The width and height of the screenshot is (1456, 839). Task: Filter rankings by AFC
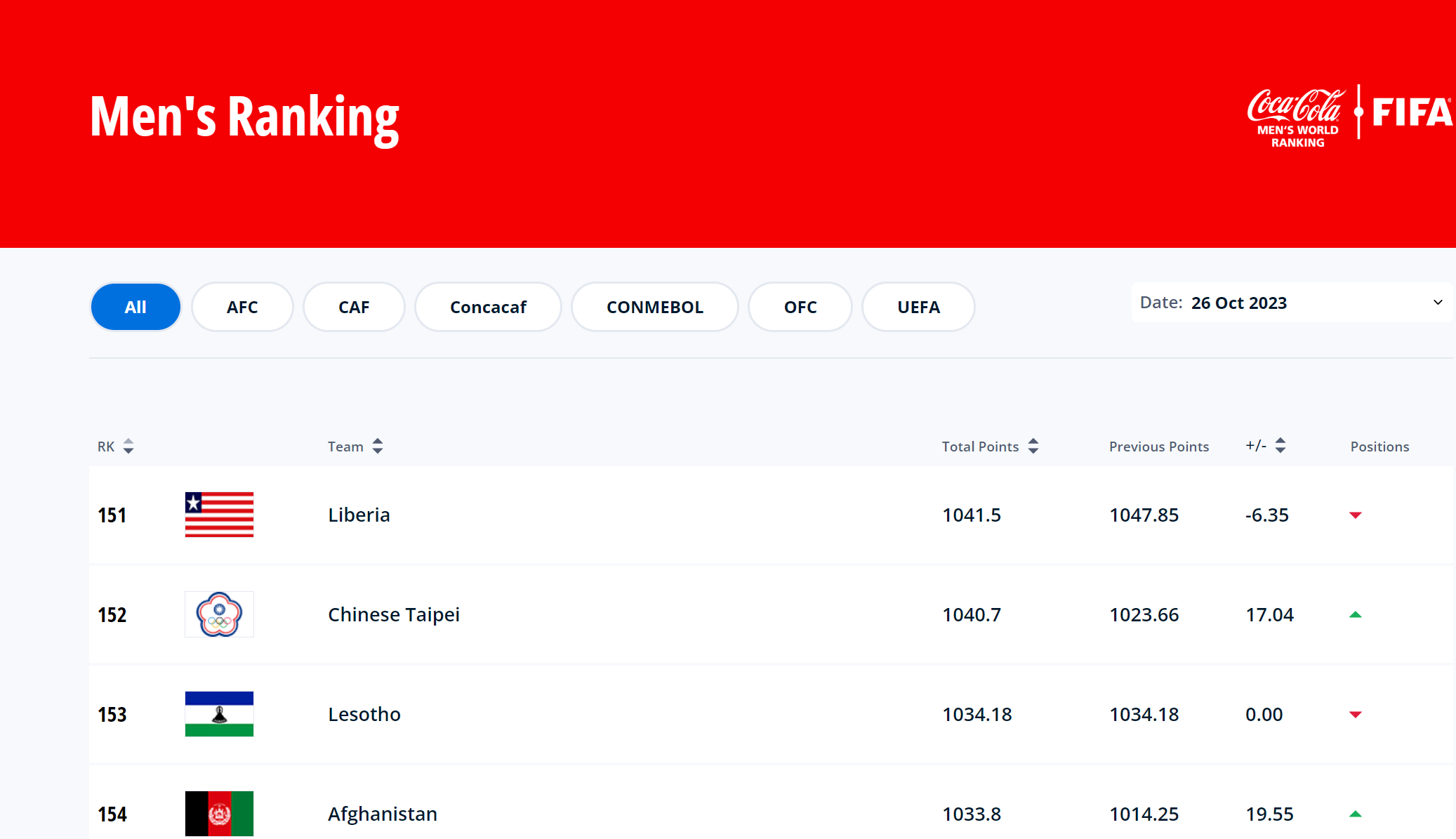242,307
